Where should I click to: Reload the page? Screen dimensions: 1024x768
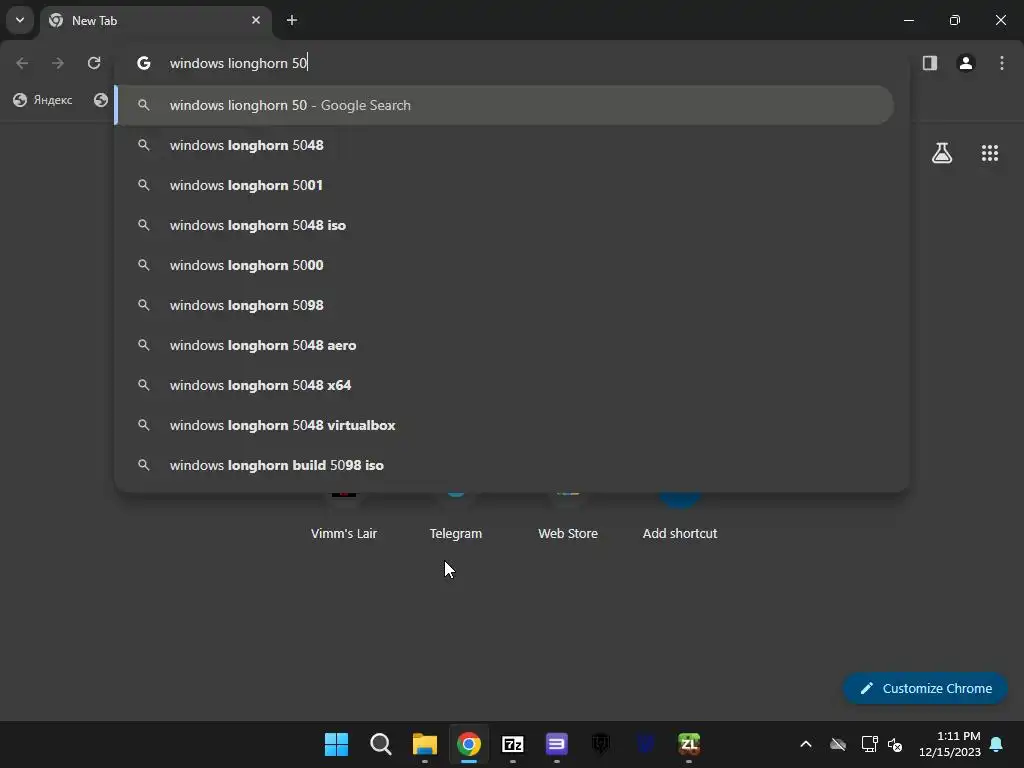[94, 63]
